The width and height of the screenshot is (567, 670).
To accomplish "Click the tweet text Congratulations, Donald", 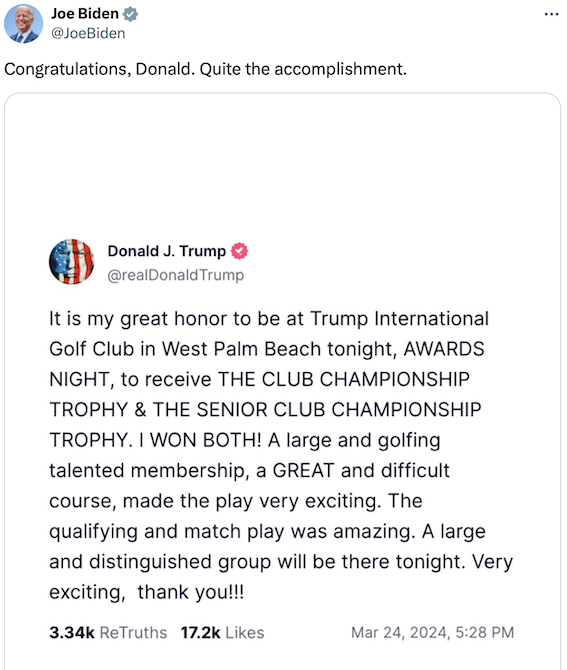I will (x=100, y=69).
